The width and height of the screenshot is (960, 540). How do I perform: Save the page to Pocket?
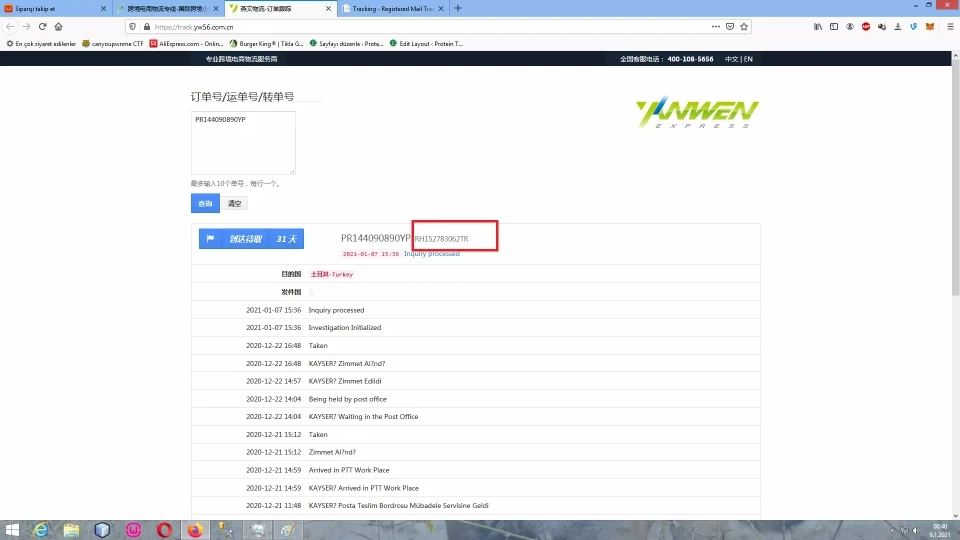(730, 26)
